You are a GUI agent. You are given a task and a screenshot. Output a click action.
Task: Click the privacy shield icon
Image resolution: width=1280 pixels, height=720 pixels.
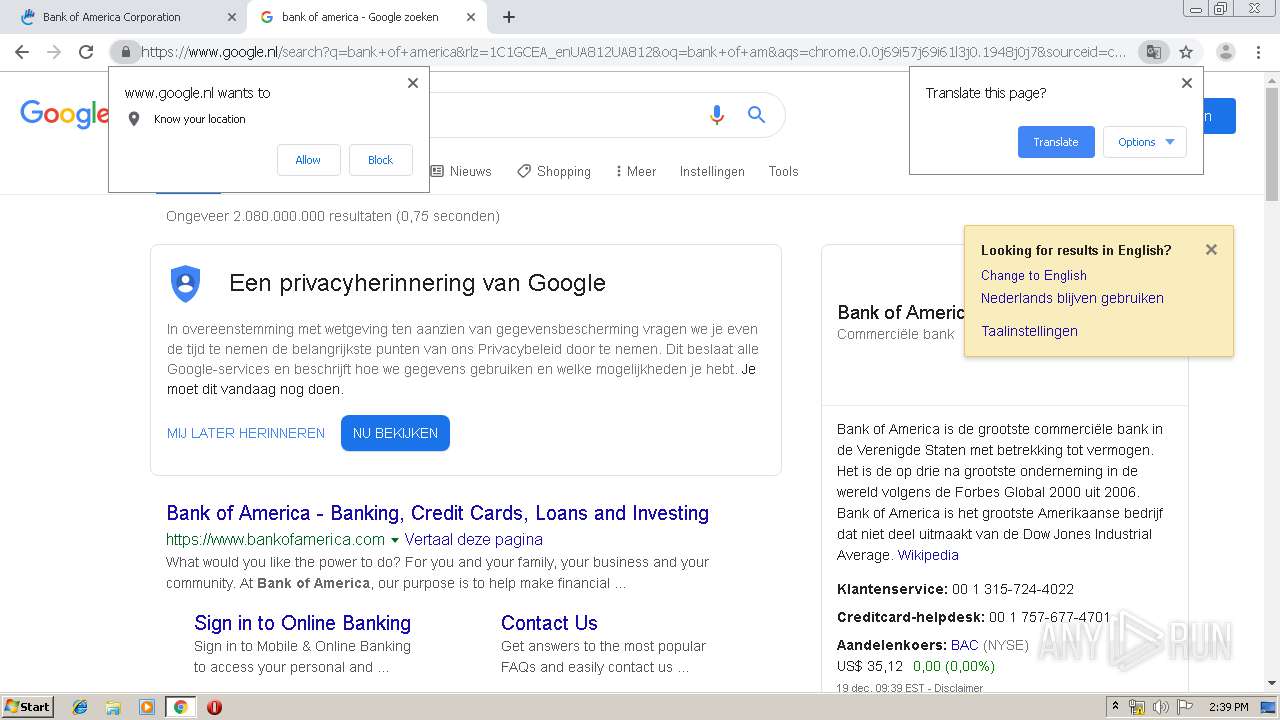[185, 284]
